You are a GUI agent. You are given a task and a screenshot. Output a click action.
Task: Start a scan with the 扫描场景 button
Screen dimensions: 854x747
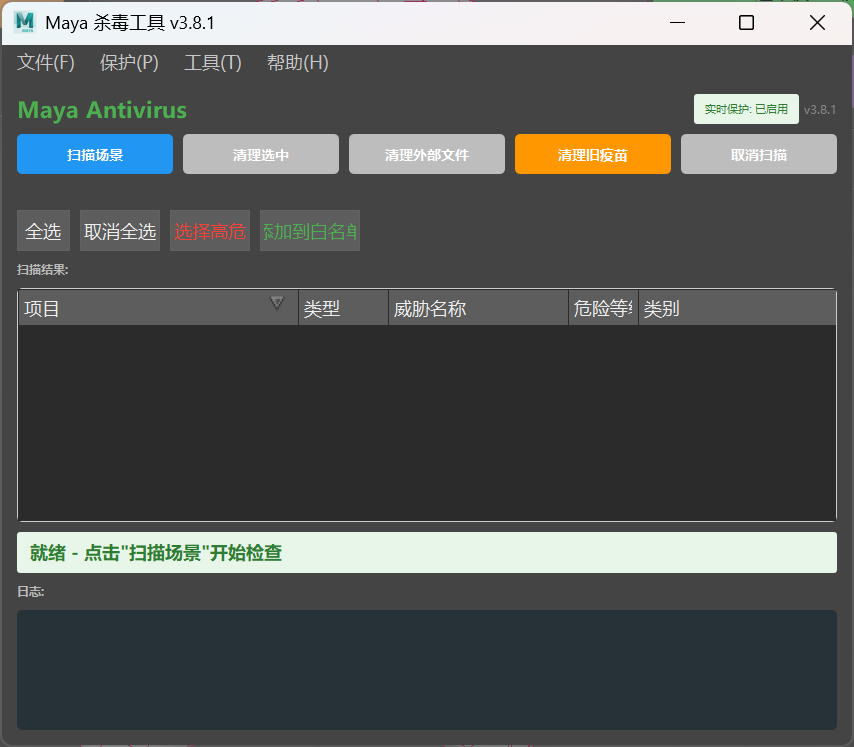94,154
